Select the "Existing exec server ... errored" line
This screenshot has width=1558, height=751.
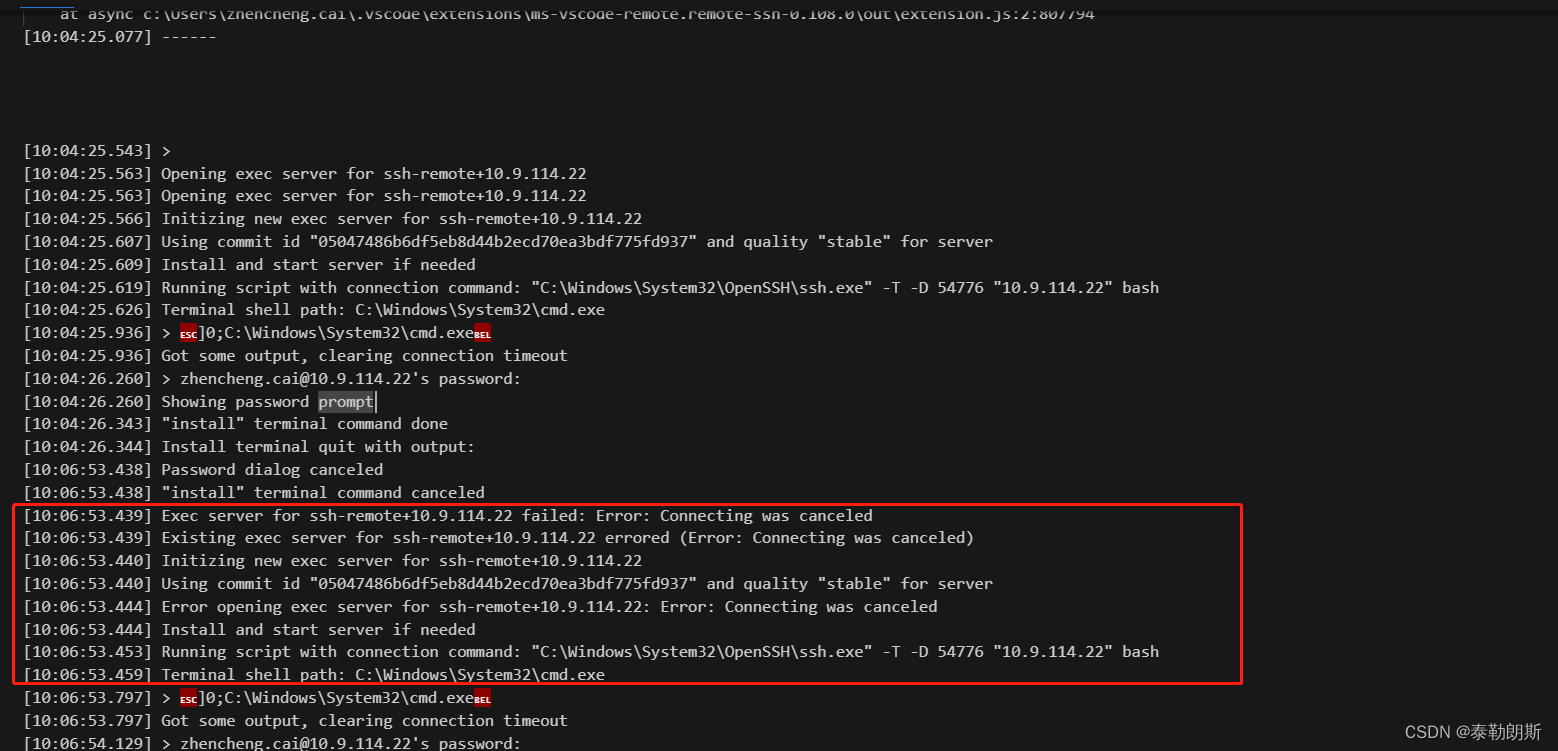[x=567, y=538]
